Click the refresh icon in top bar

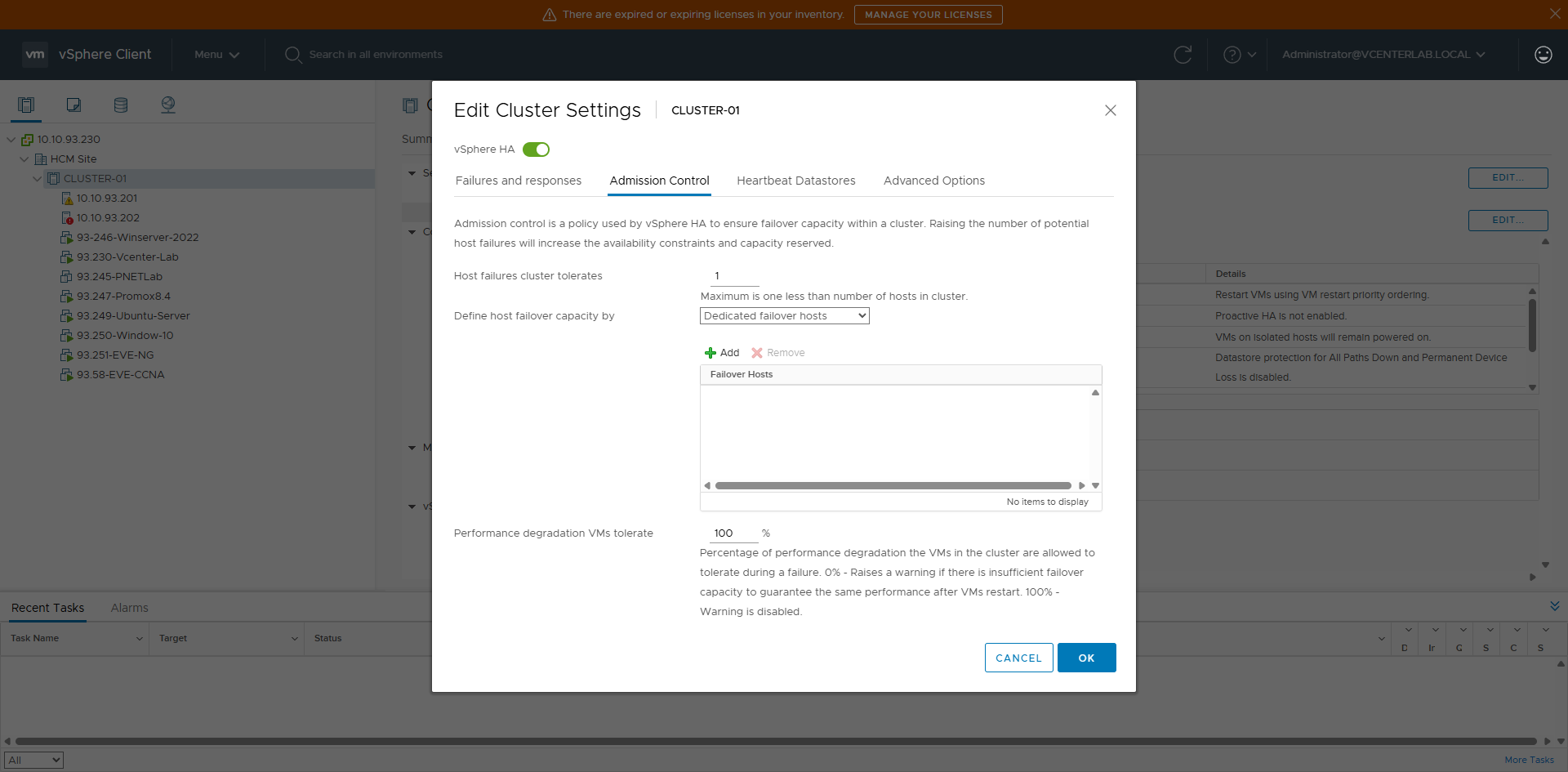[1182, 55]
